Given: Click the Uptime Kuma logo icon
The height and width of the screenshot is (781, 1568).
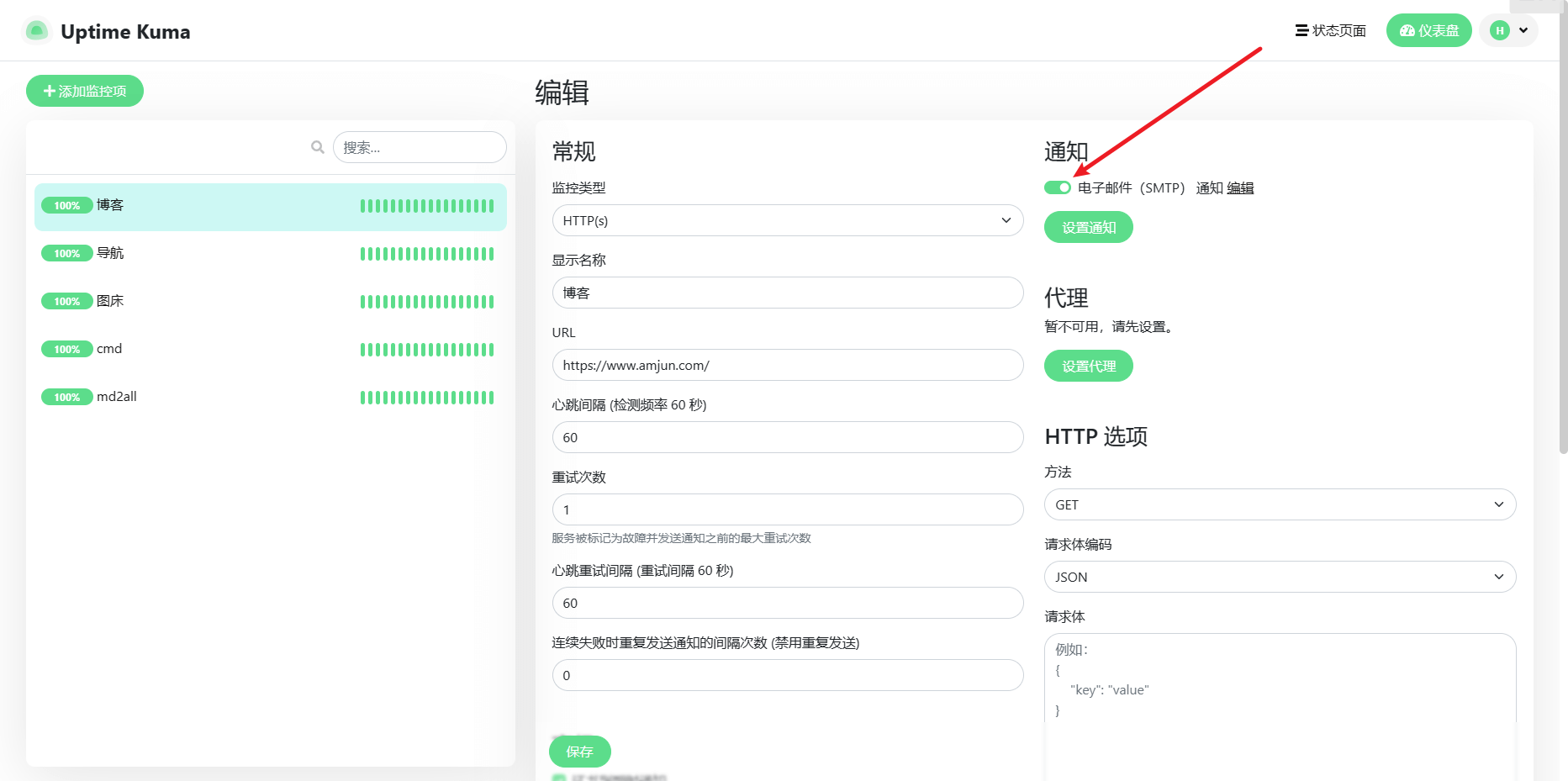Looking at the screenshot, I should pyautogui.click(x=35, y=30).
